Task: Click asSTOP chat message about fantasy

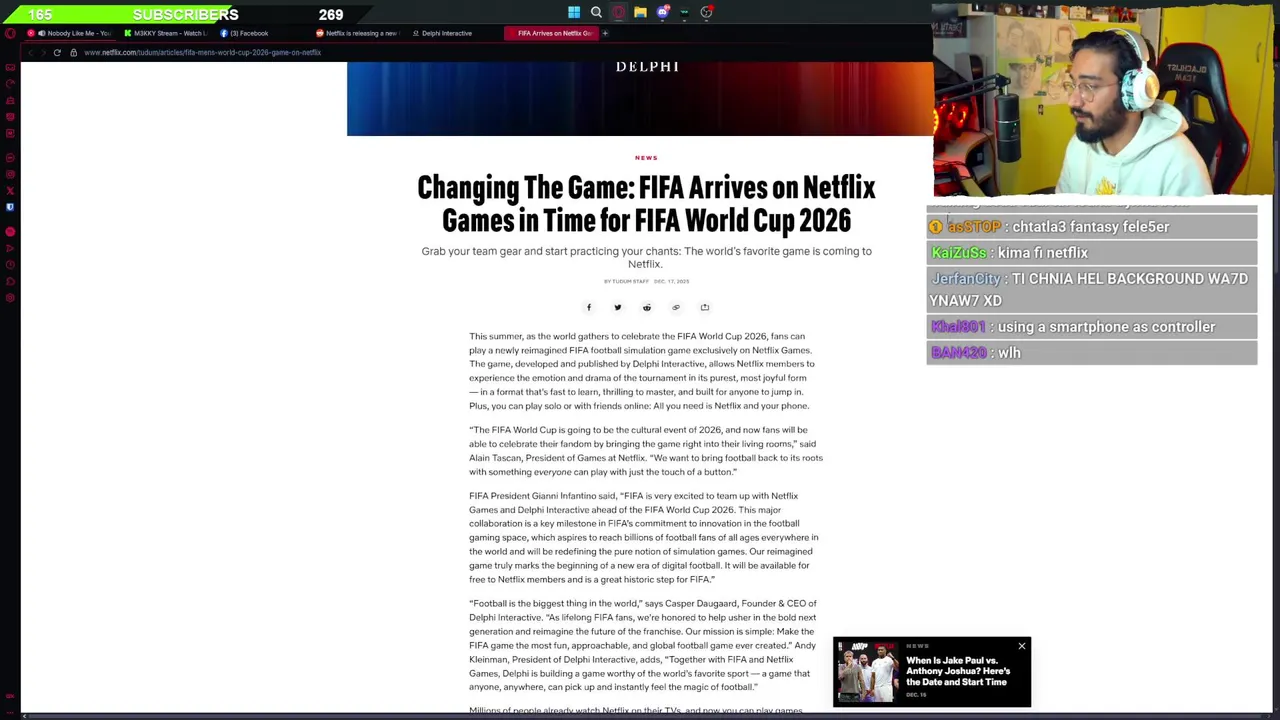Action: coord(1092,227)
